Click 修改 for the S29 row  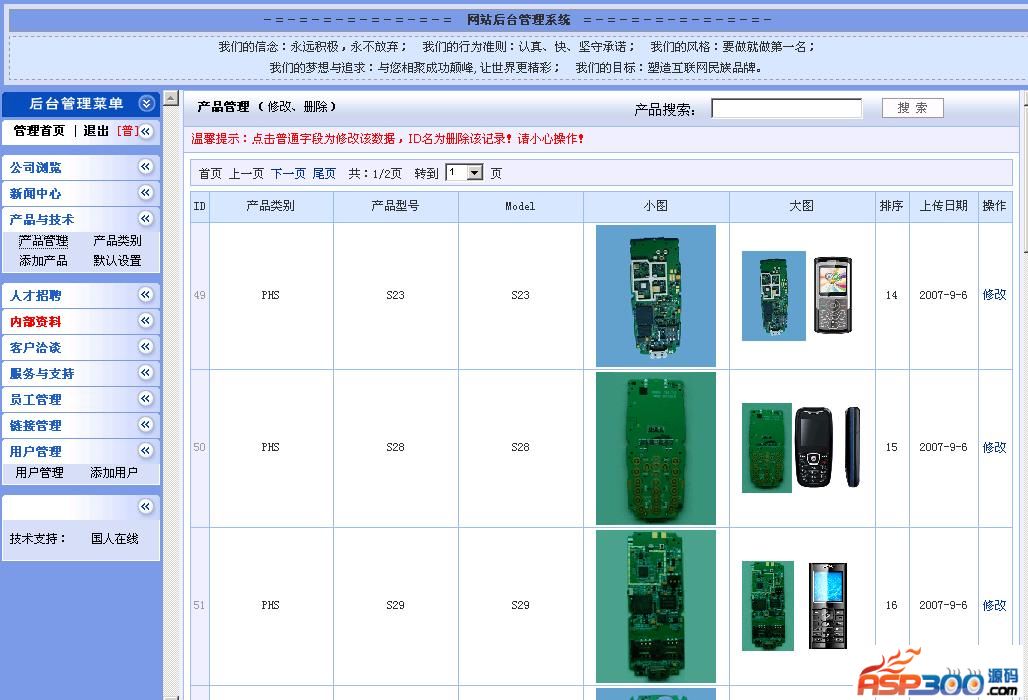coord(995,606)
